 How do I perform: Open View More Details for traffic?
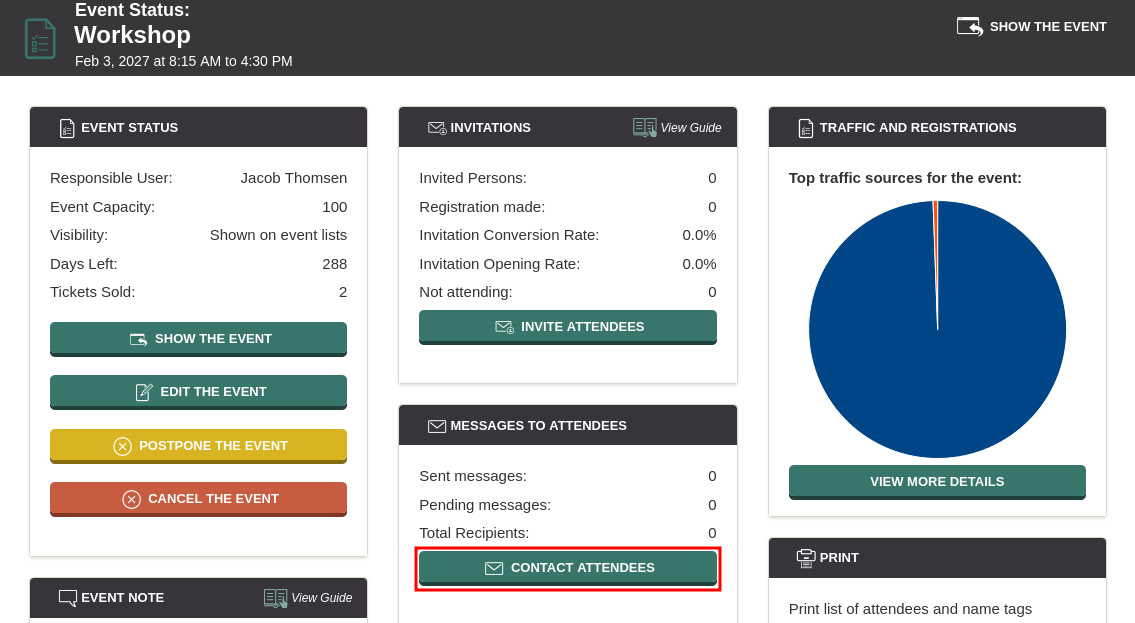coord(937,482)
